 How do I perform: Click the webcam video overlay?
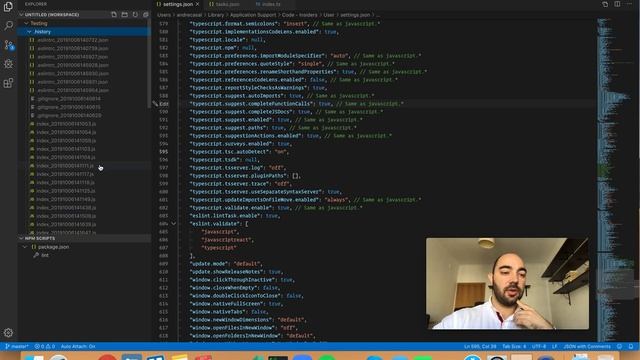click(x=507, y=284)
